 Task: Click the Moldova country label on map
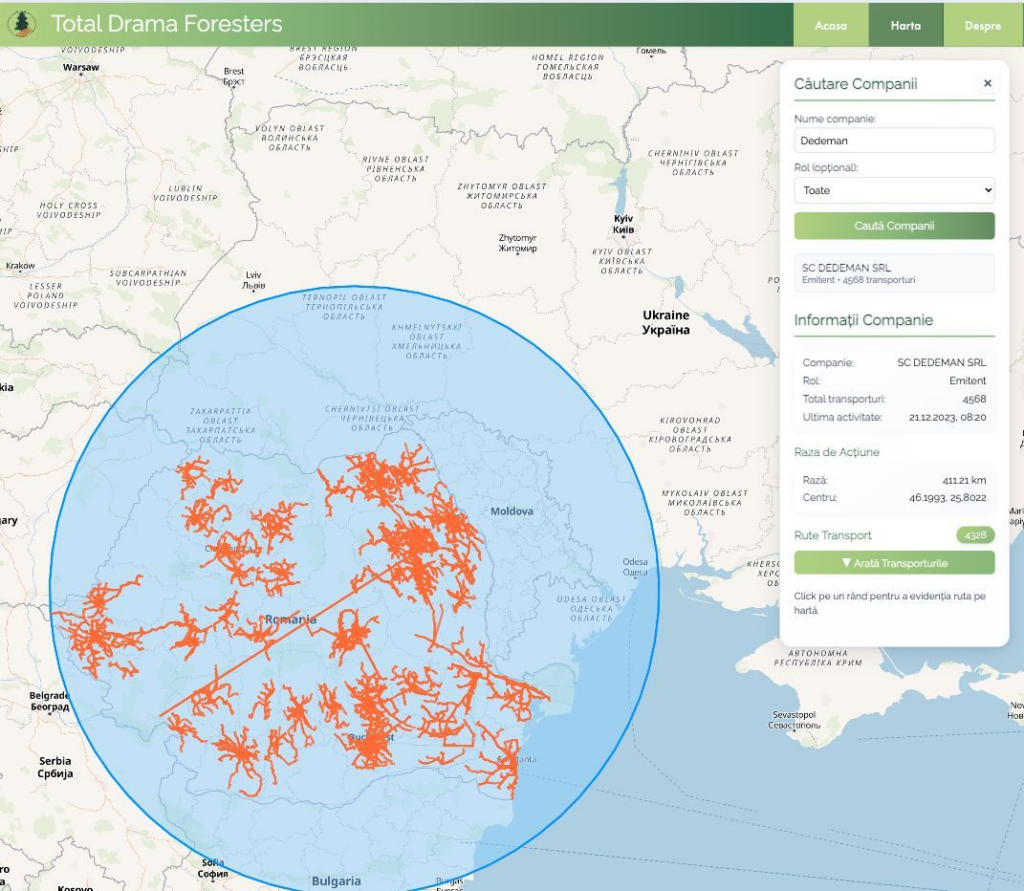pos(511,512)
